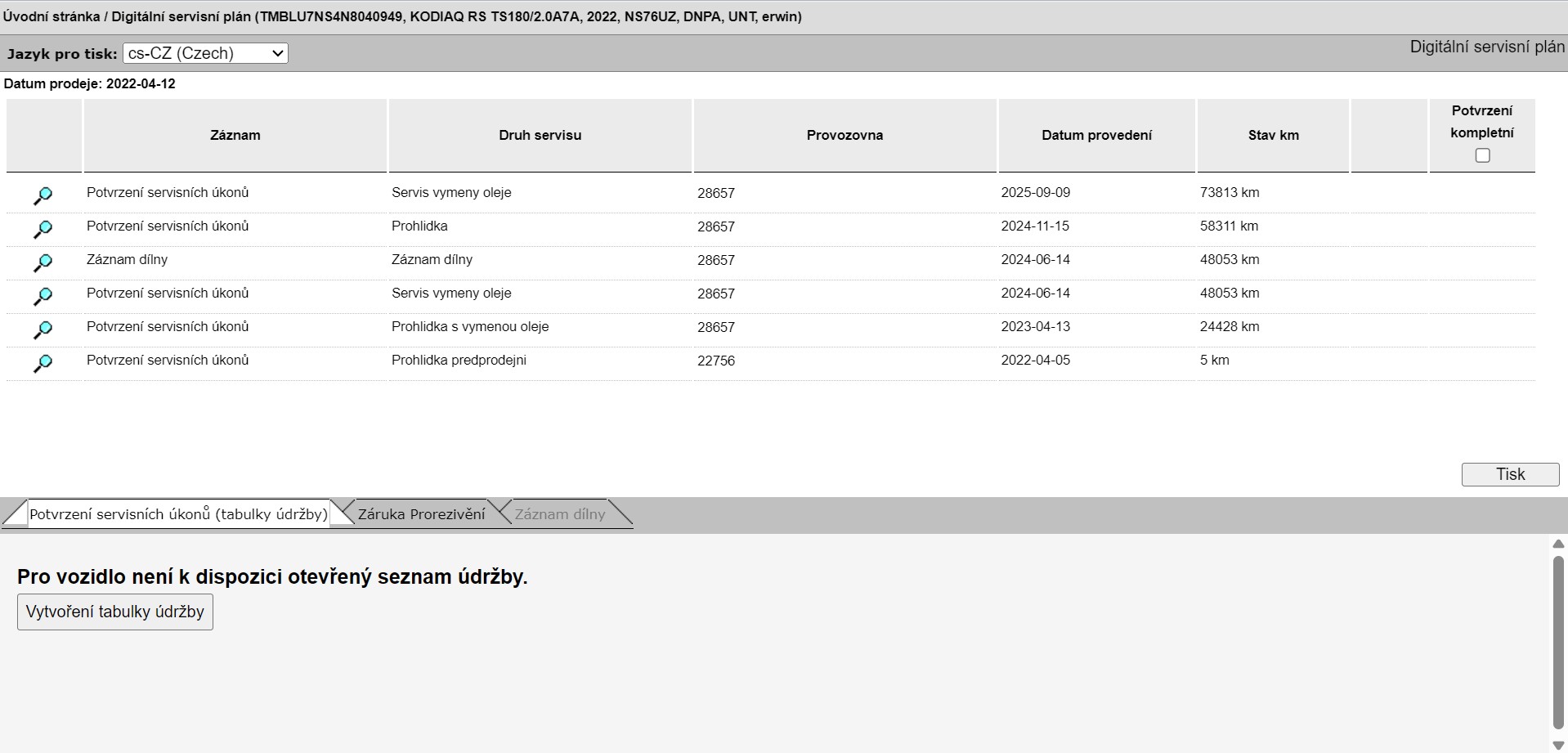
Task: Click scrollbar down arrow in lower panel
Action: click(1558, 744)
